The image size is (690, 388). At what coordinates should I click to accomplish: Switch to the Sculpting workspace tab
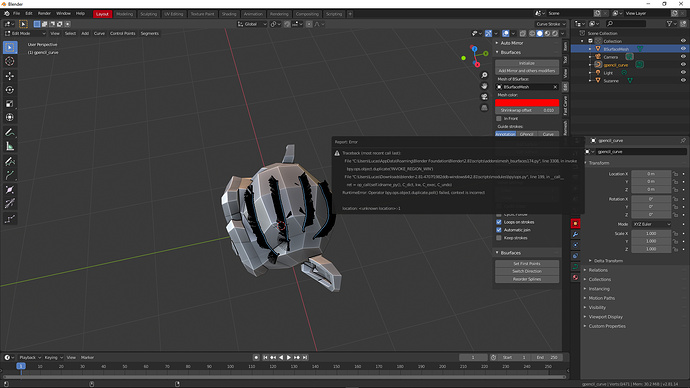click(x=148, y=14)
